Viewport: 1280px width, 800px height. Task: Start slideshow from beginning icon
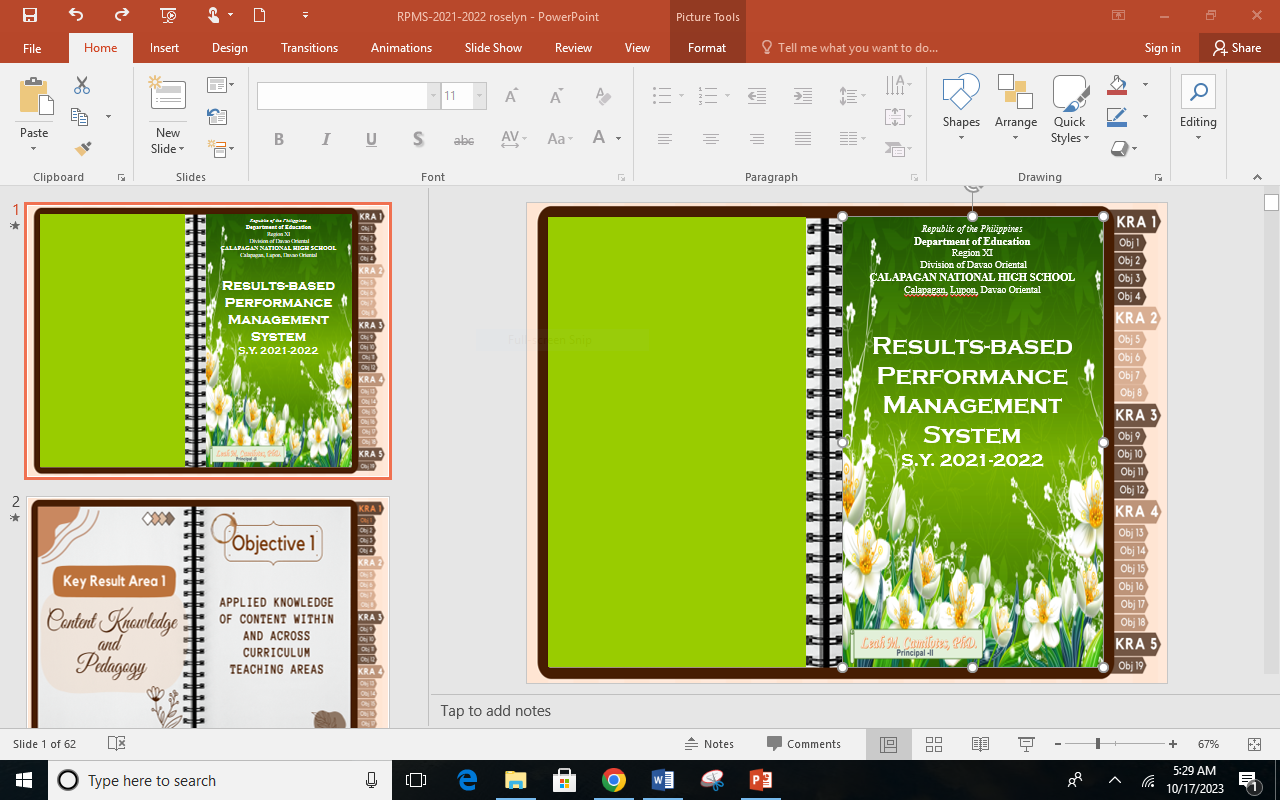pyautogui.click(x=168, y=15)
